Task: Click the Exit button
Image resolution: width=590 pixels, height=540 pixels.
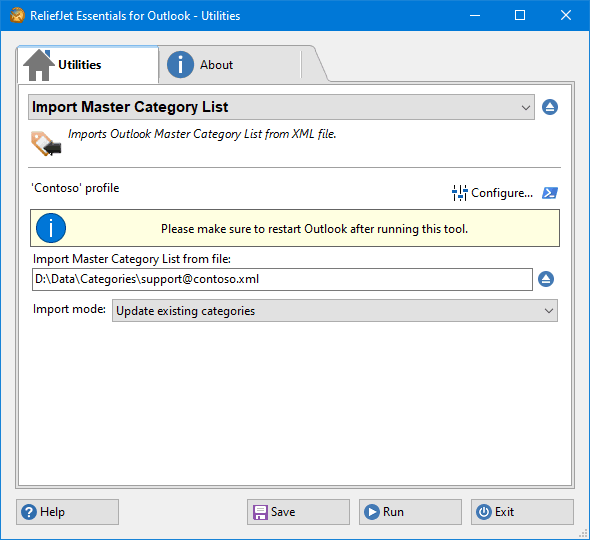Action: (x=522, y=512)
